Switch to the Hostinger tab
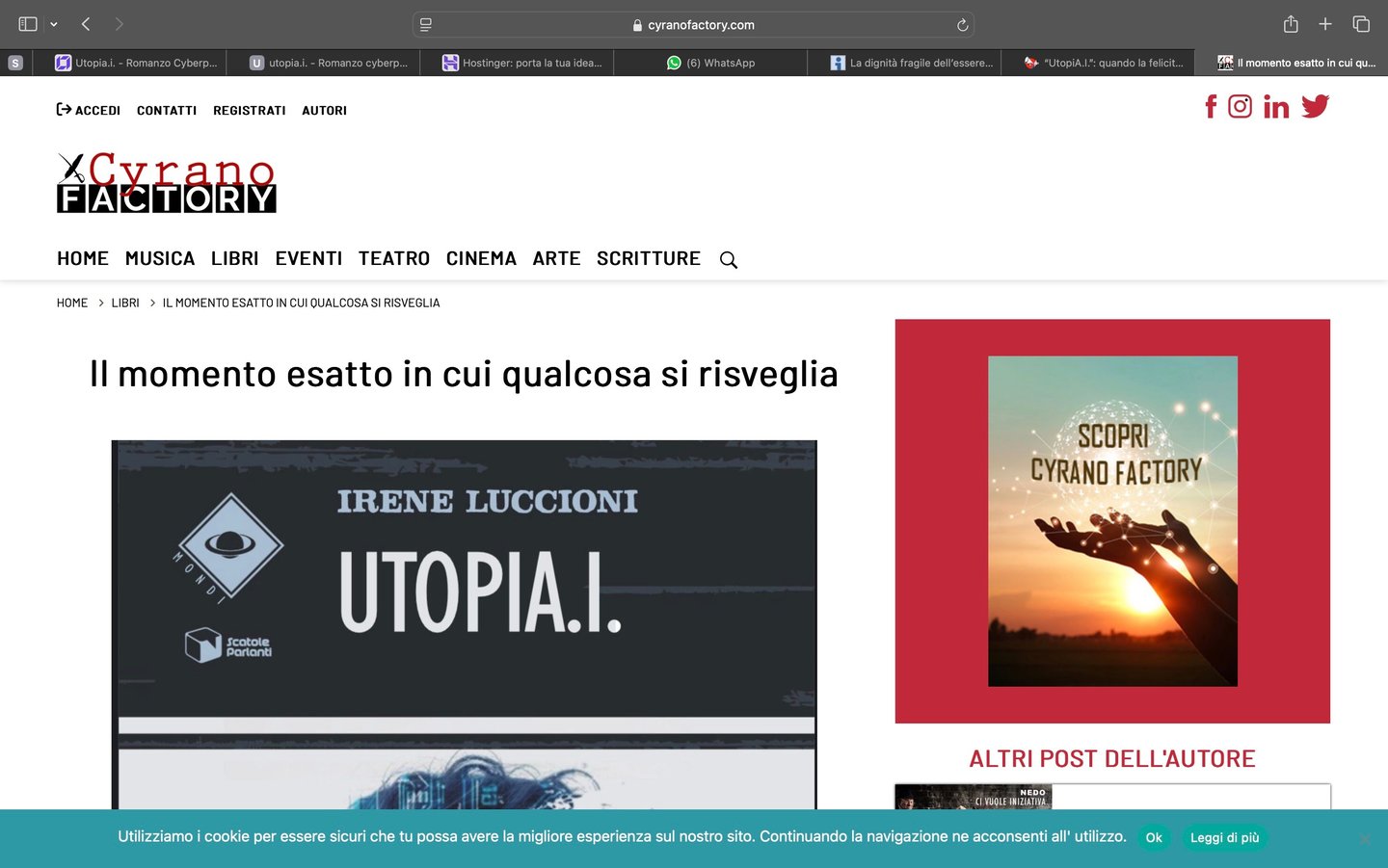 517,63
